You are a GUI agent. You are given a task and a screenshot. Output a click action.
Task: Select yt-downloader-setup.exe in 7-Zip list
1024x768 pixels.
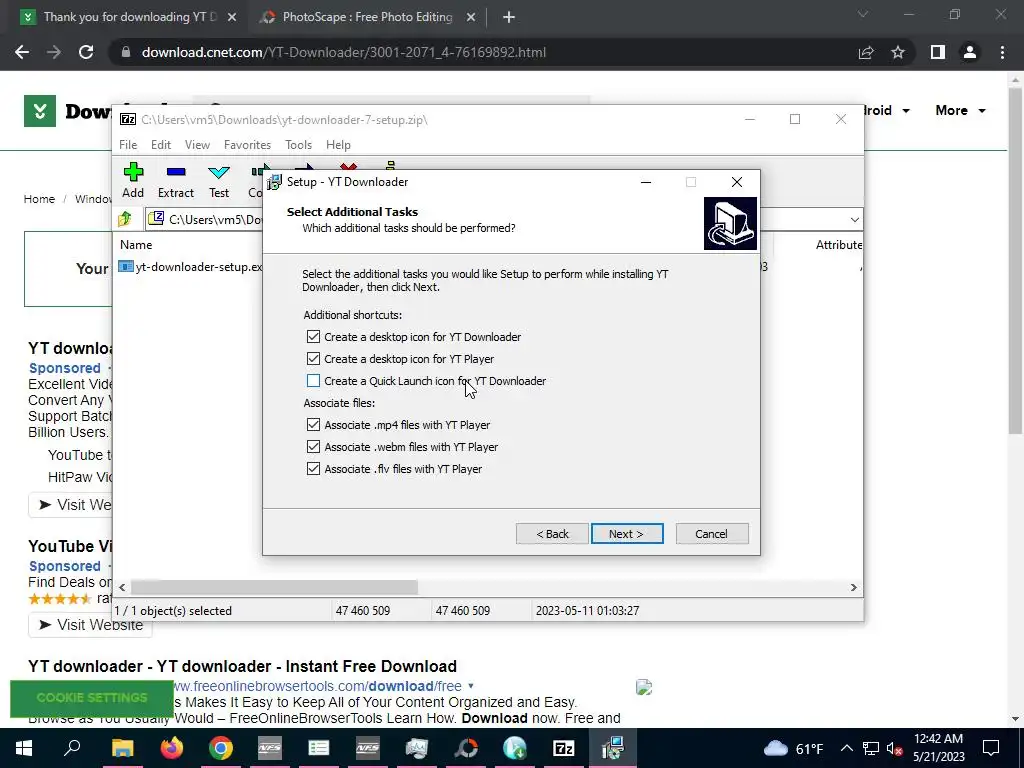tap(191, 267)
